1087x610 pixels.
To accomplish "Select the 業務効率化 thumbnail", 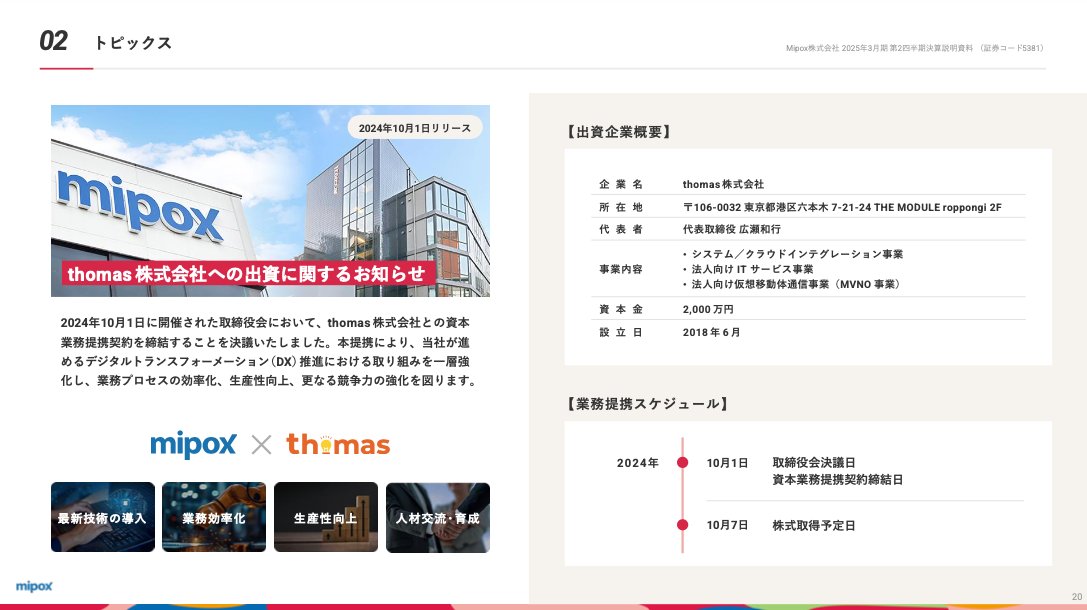I will pyautogui.click(x=214, y=517).
